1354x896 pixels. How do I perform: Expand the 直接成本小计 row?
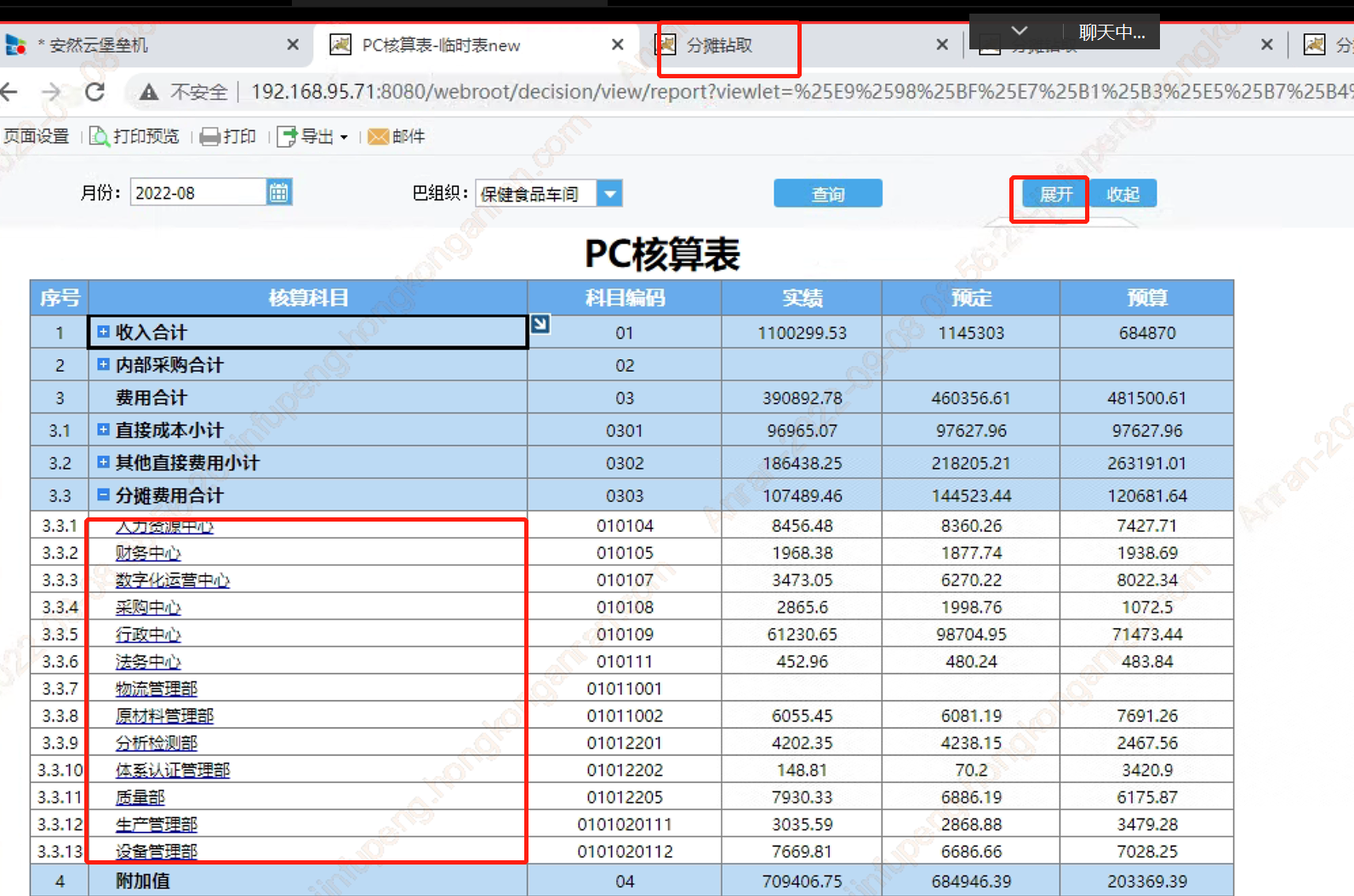click(103, 430)
